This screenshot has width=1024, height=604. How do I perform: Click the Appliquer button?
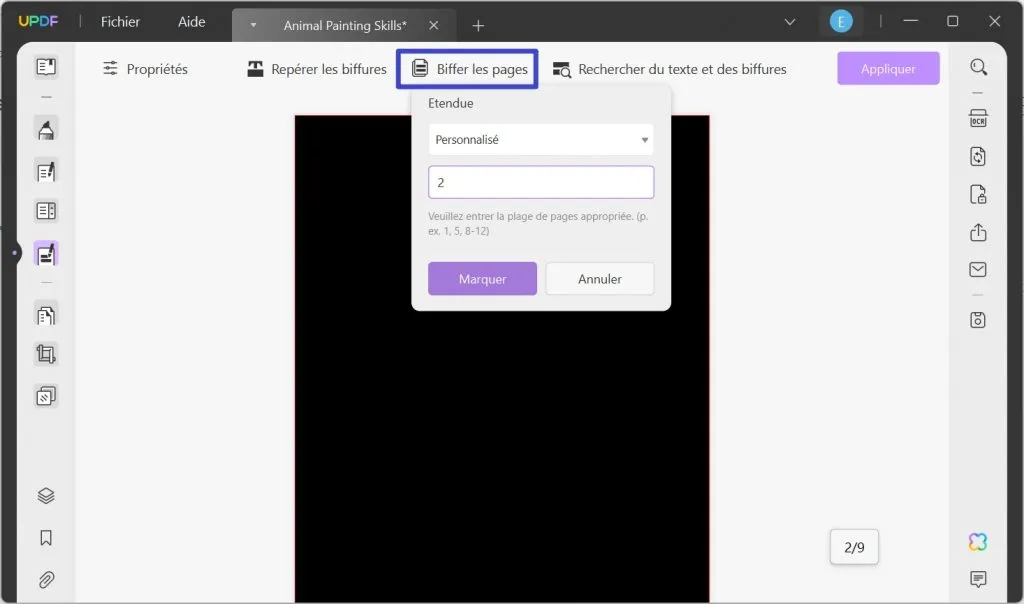888,68
